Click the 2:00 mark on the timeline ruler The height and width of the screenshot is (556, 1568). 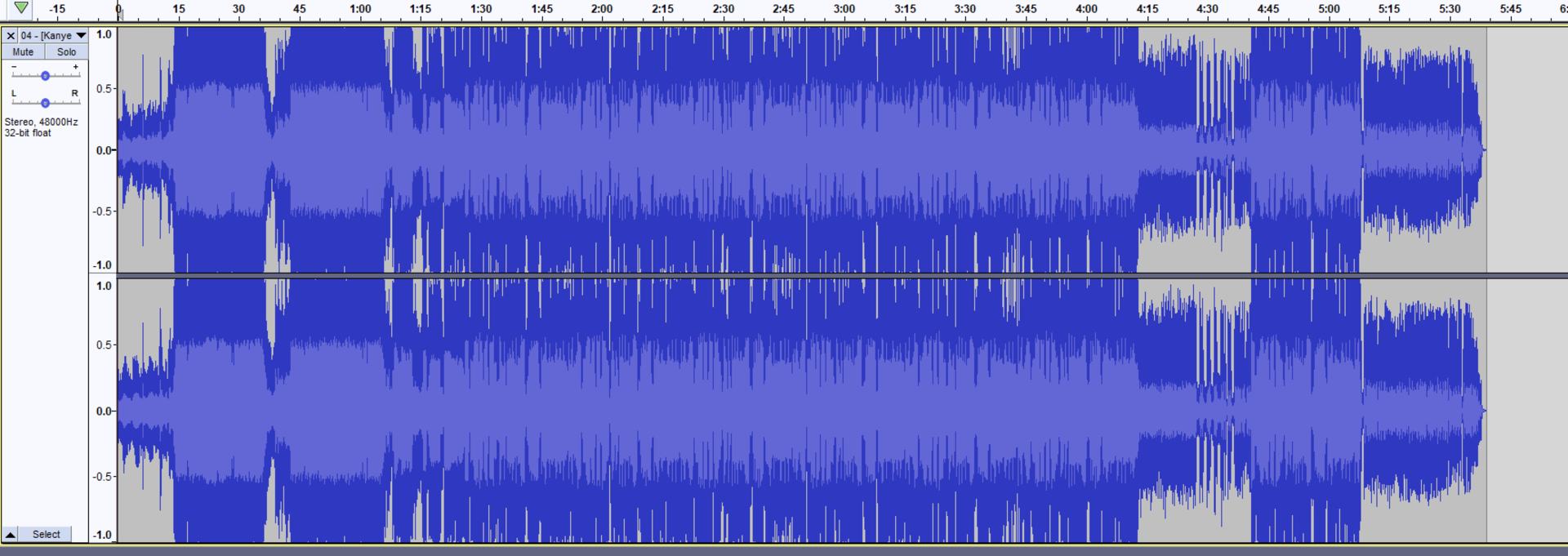(x=602, y=9)
